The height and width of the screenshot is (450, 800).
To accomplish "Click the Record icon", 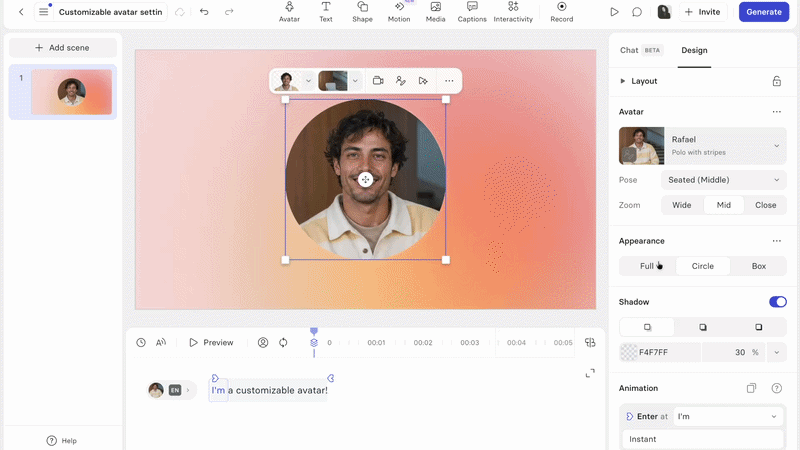I will pyautogui.click(x=561, y=12).
